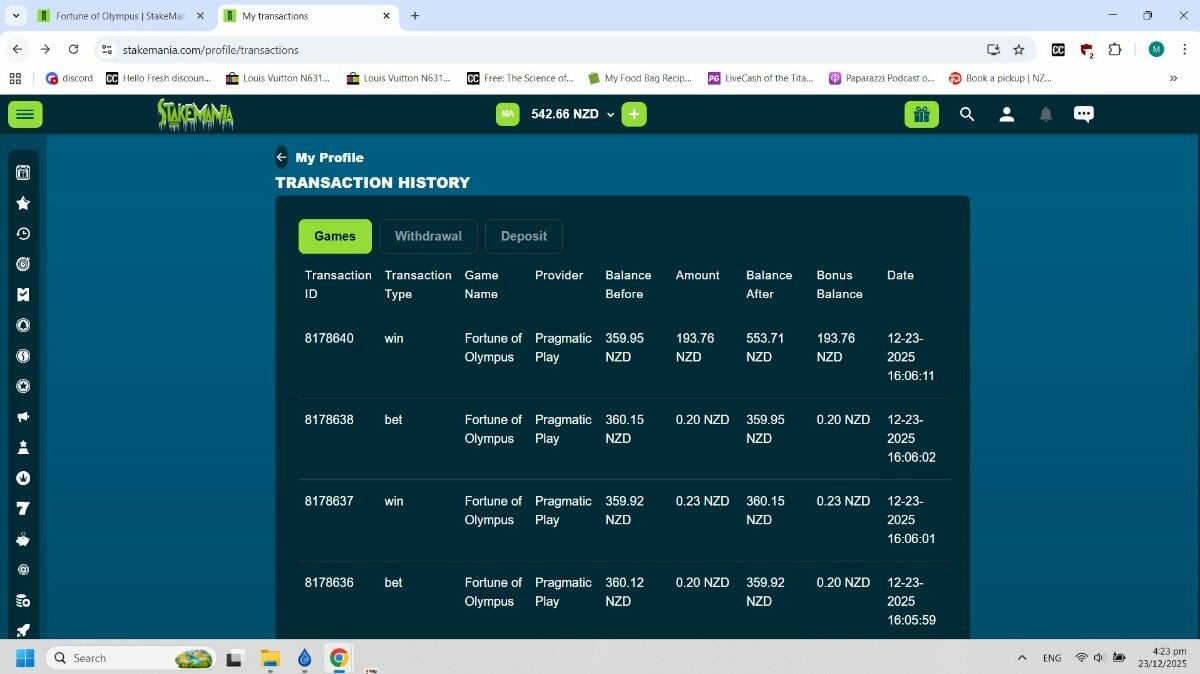
Task: Expand the 542.66 NZD balance dropdown
Action: (610, 115)
